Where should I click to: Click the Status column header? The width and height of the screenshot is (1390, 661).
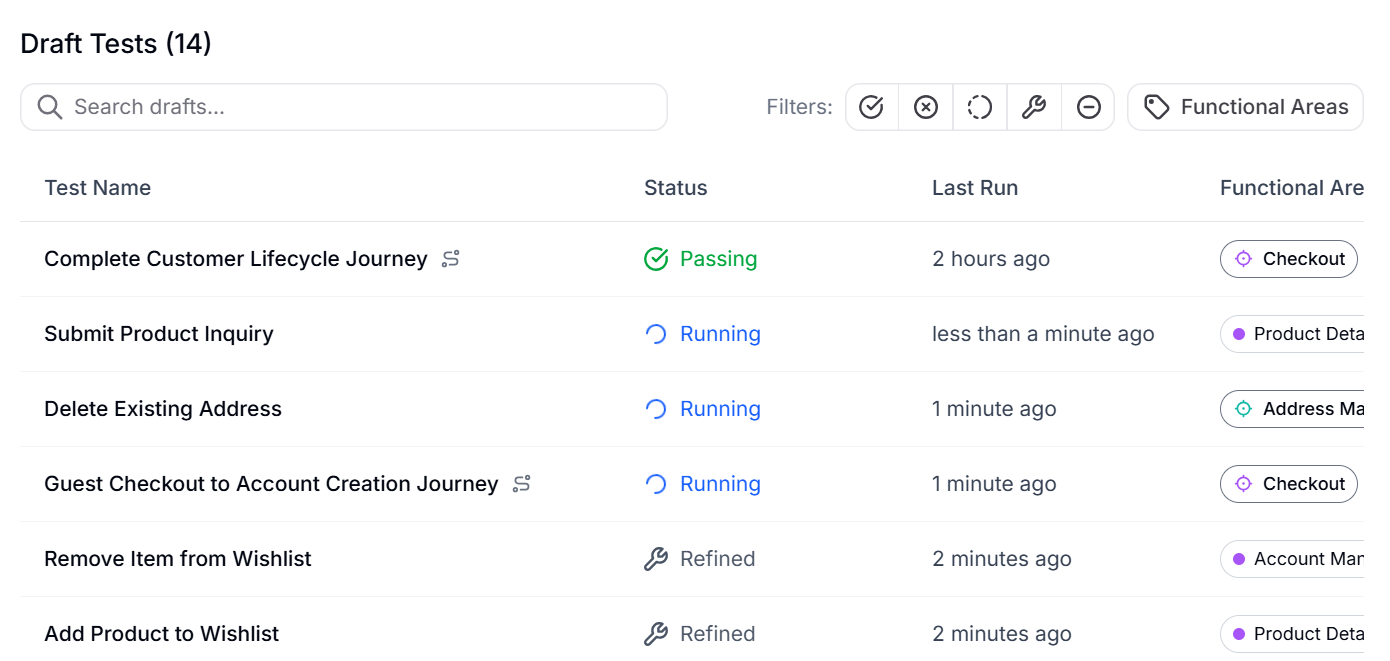coord(675,188)
